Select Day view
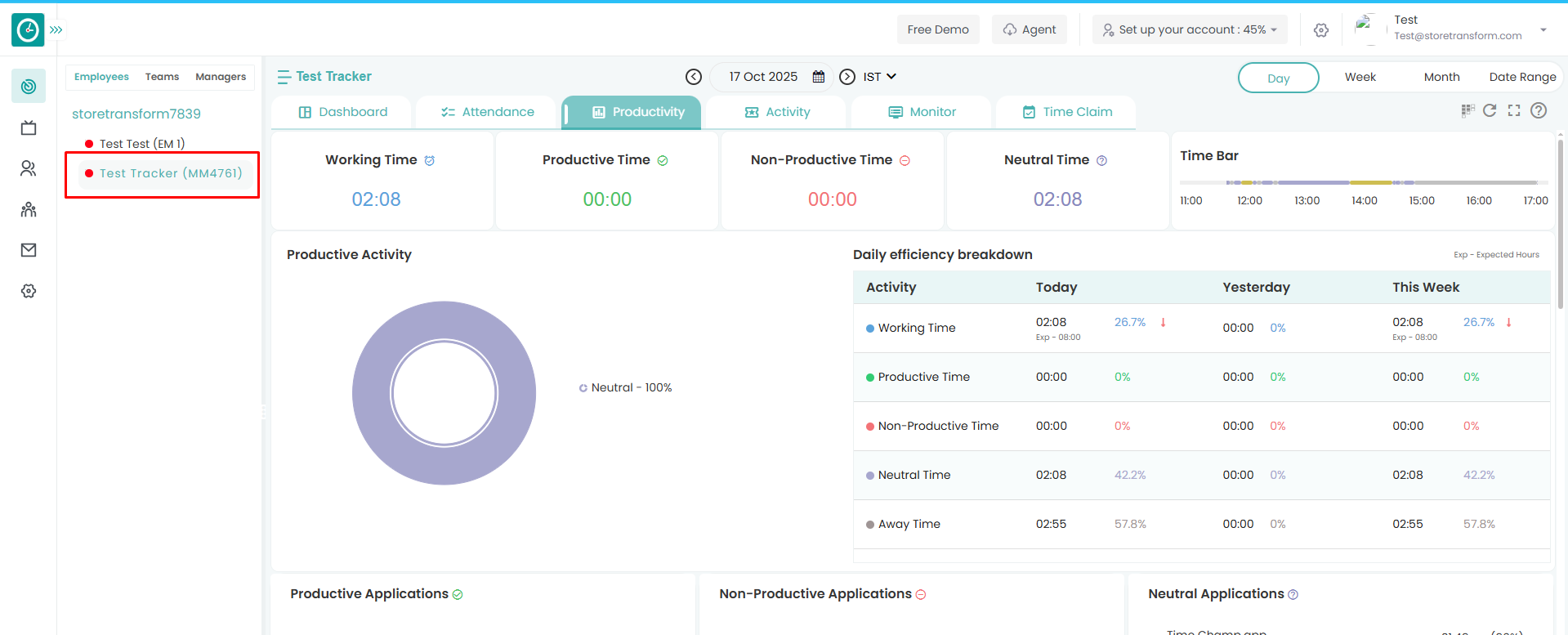 tap(1279, 78)
